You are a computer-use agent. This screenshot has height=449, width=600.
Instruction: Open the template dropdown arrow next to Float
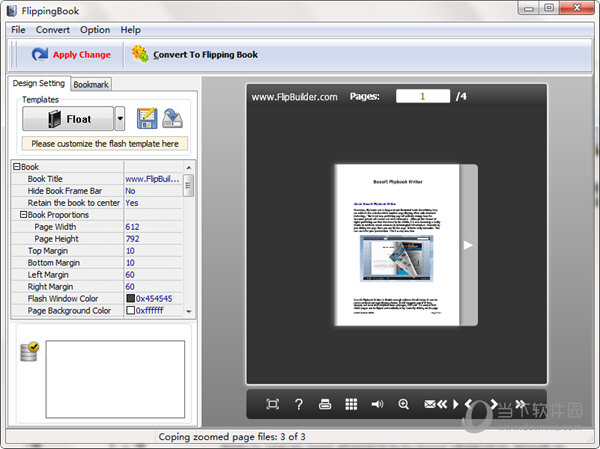tap(120, 118)
